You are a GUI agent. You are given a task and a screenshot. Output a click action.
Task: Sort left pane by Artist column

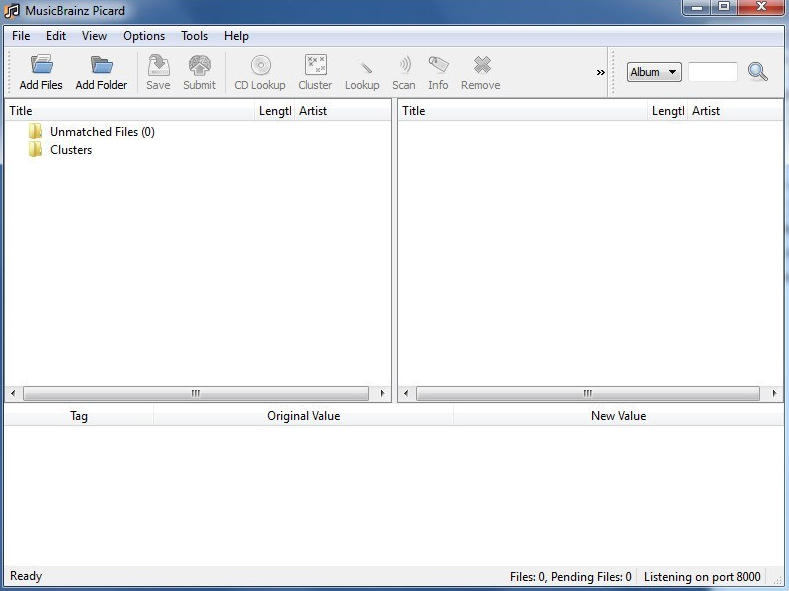click(342, 111)
